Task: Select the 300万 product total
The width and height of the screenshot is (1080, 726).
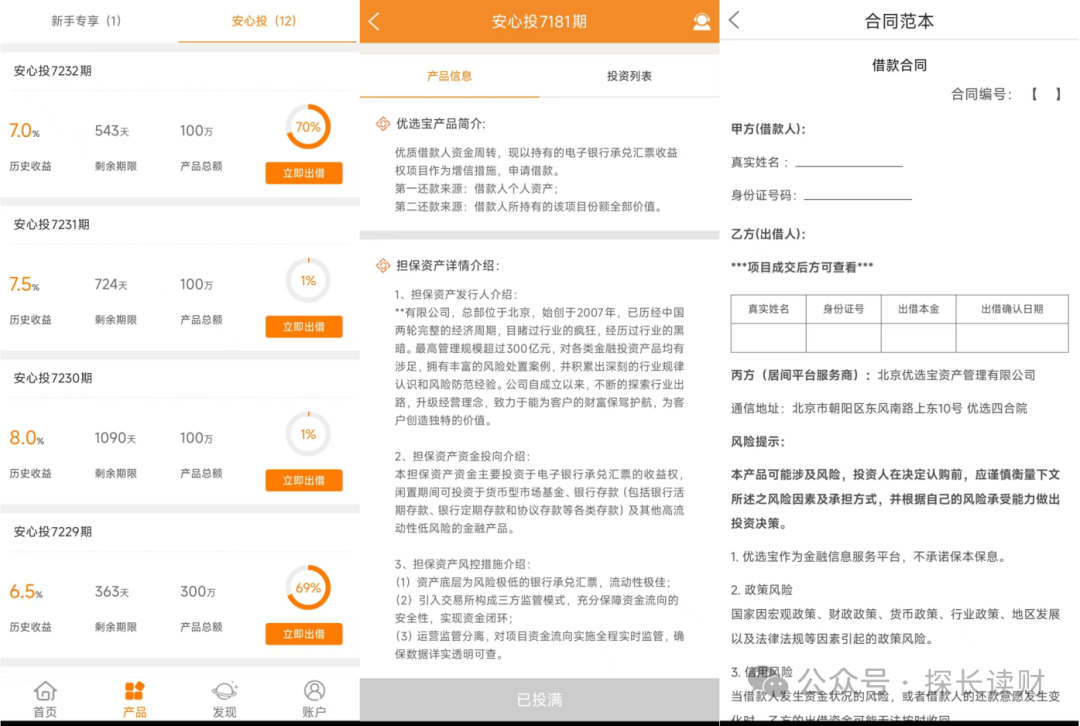Action: click(x=198, y=591)
